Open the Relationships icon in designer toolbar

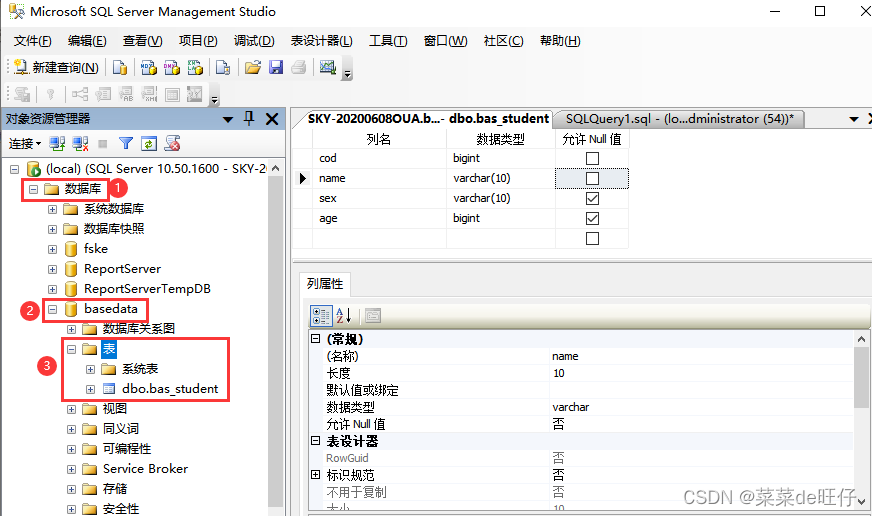pyautogui.click(x=80, y=94)
